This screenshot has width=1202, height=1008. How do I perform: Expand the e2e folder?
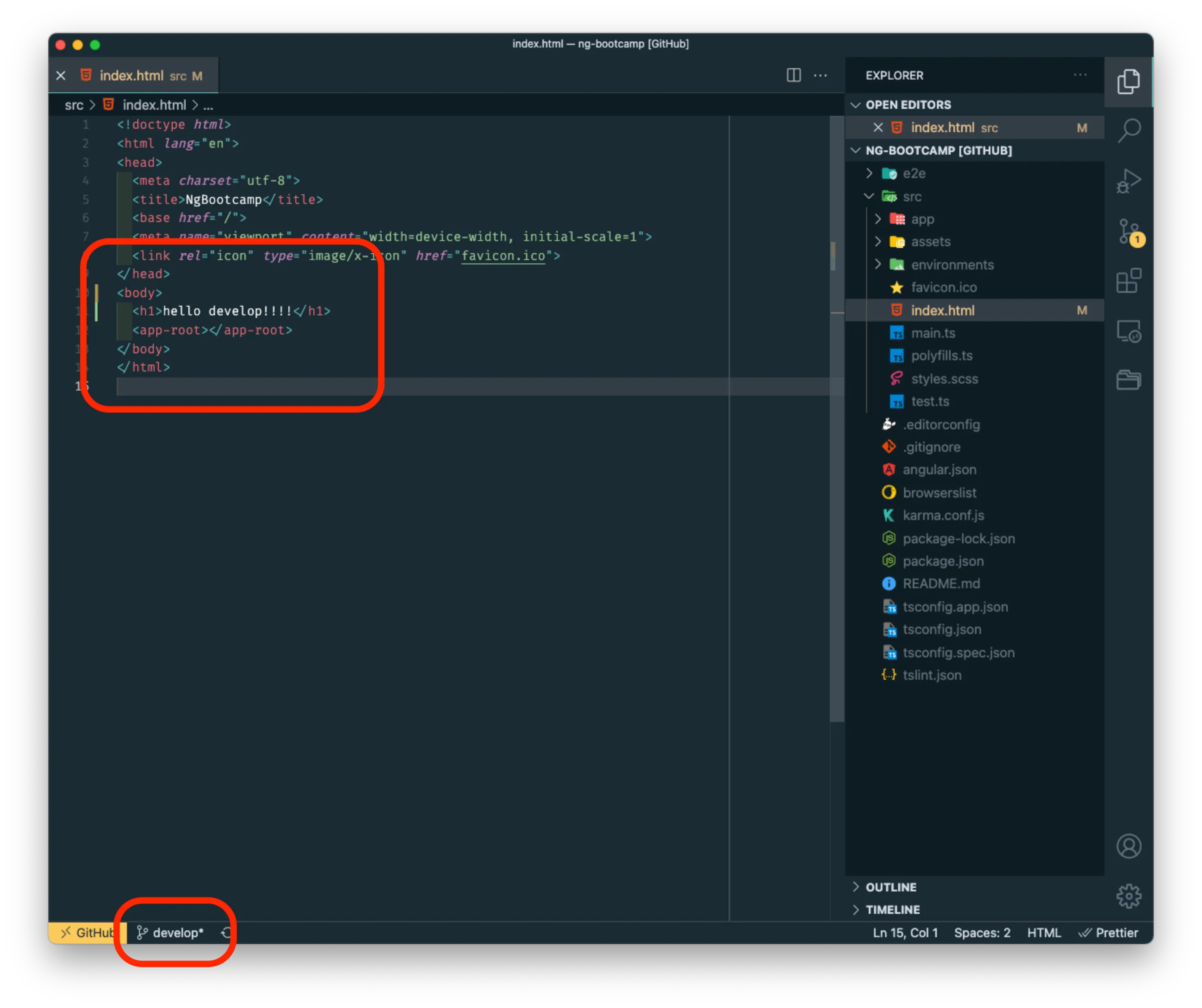(x=974, y=174)
